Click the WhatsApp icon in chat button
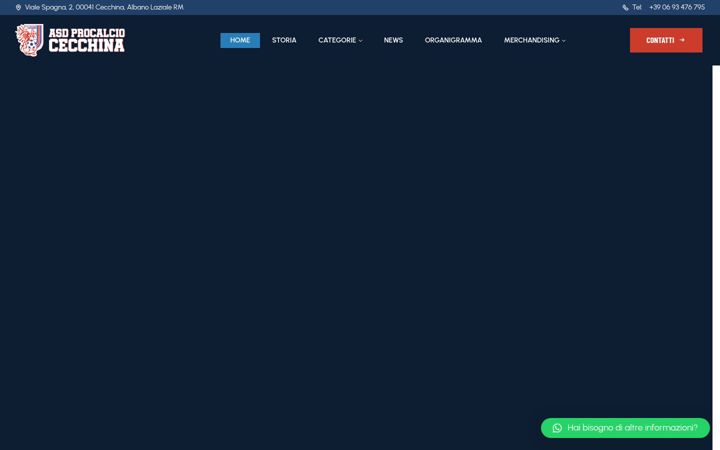720x450 pixels. click(x=557, y=428)
